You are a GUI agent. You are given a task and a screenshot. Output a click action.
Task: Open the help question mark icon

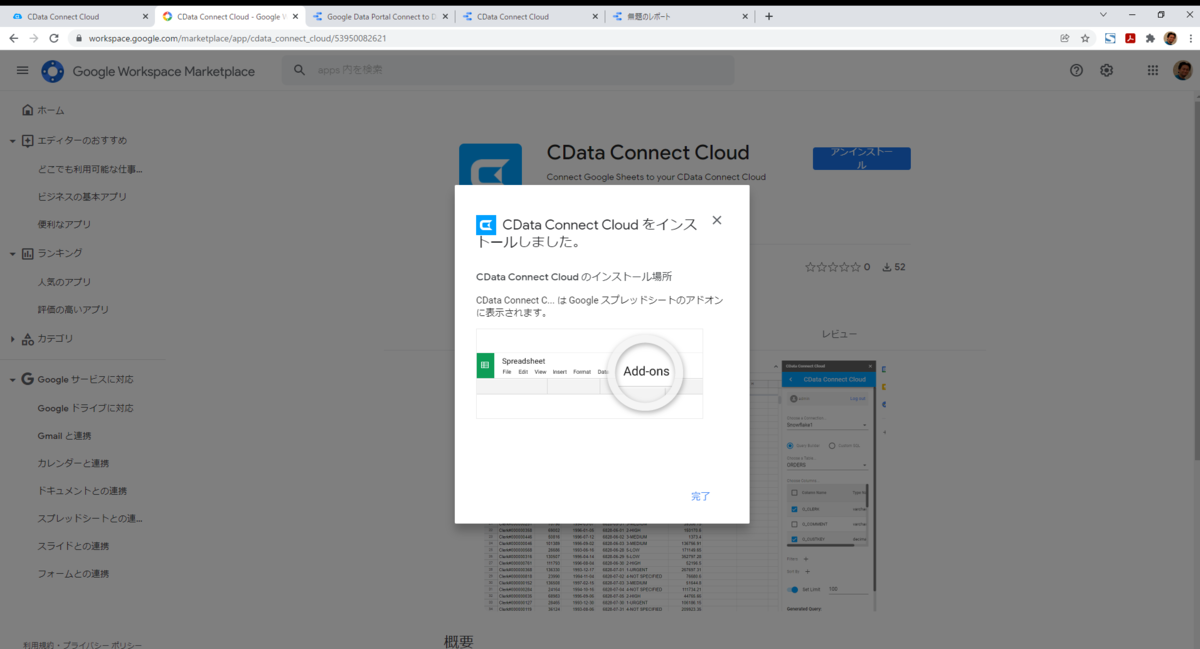click(x=1076, y=70)
